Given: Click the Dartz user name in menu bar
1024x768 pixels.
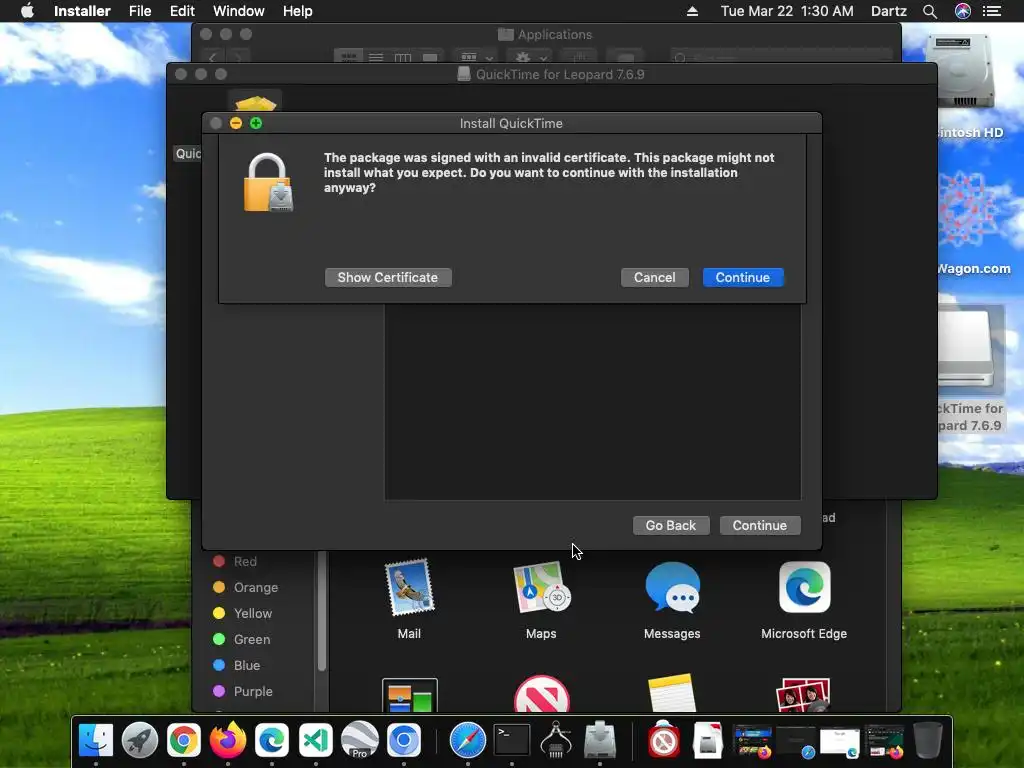Looking at the screenshot, I should 889,11.
